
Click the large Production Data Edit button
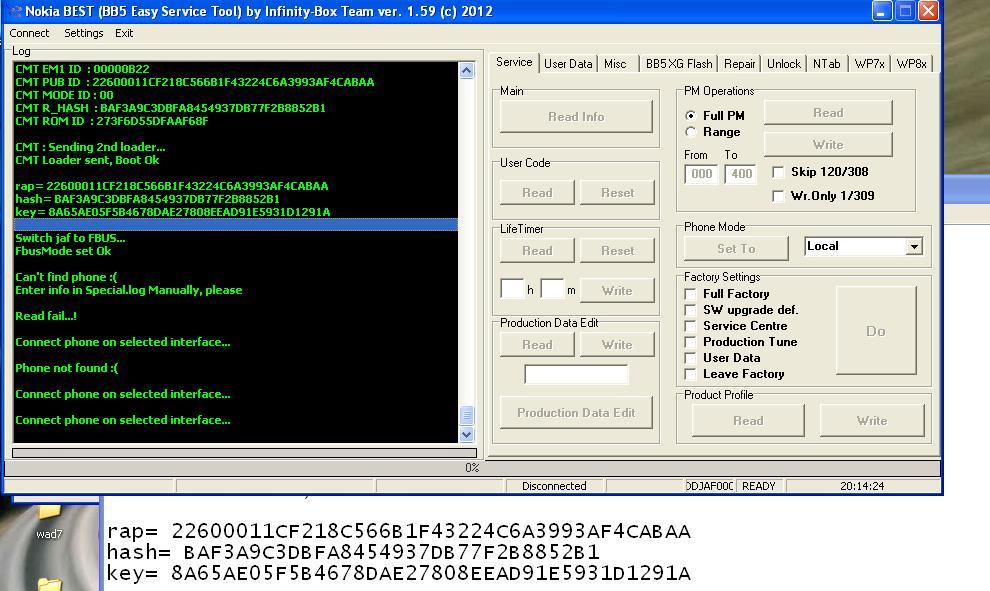point(576,413)
